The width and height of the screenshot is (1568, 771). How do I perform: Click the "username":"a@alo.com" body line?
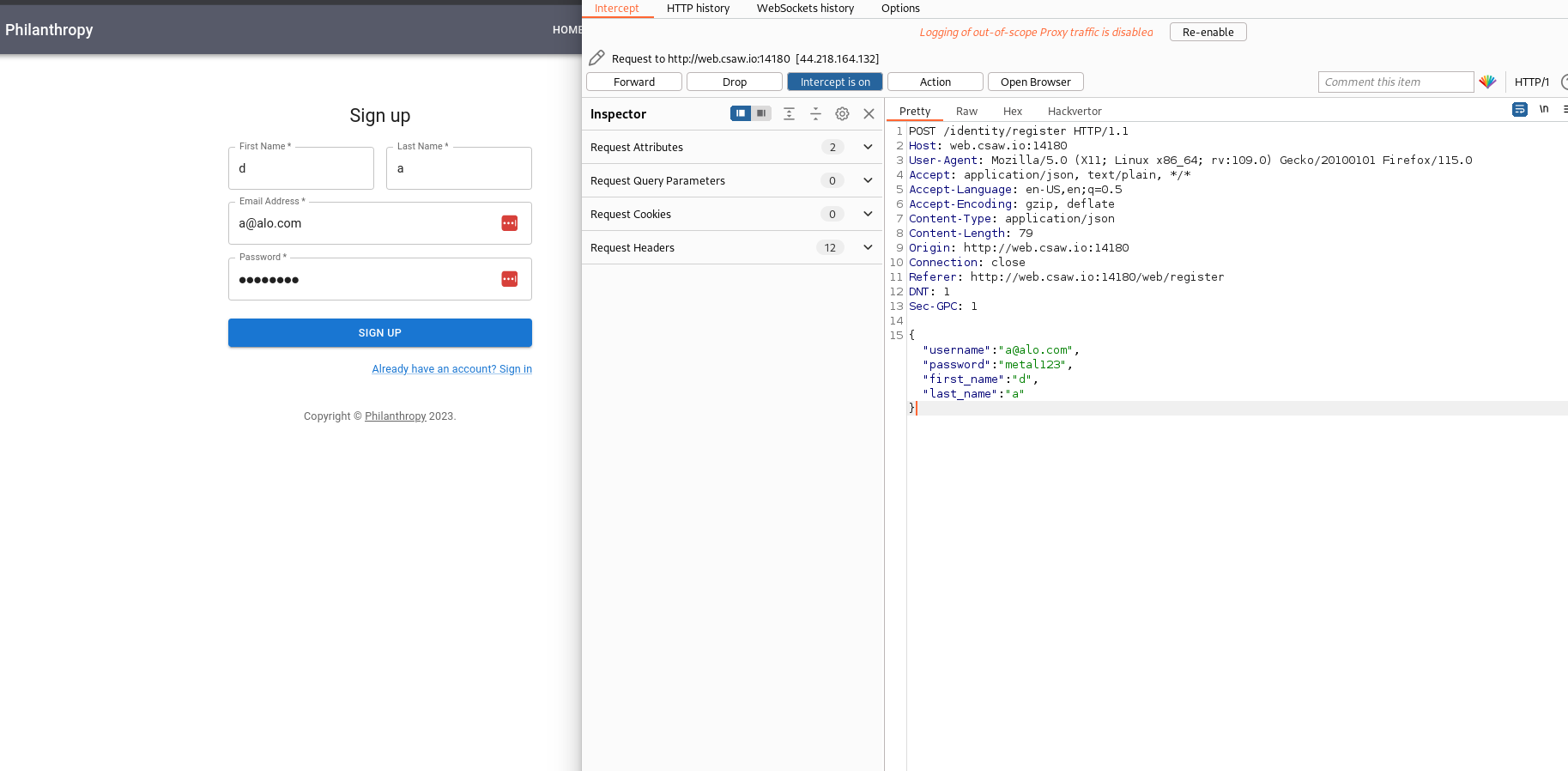(x=1001, y=350)
